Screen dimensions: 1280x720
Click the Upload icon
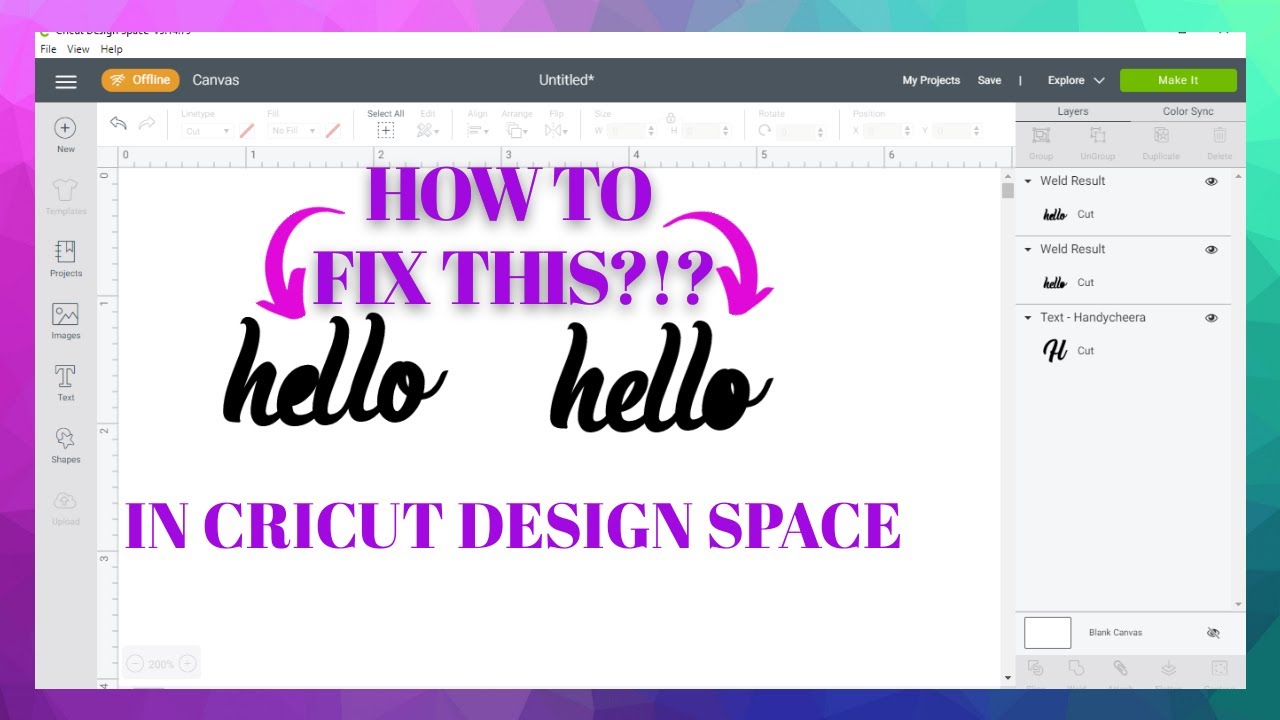click(65, 500)
